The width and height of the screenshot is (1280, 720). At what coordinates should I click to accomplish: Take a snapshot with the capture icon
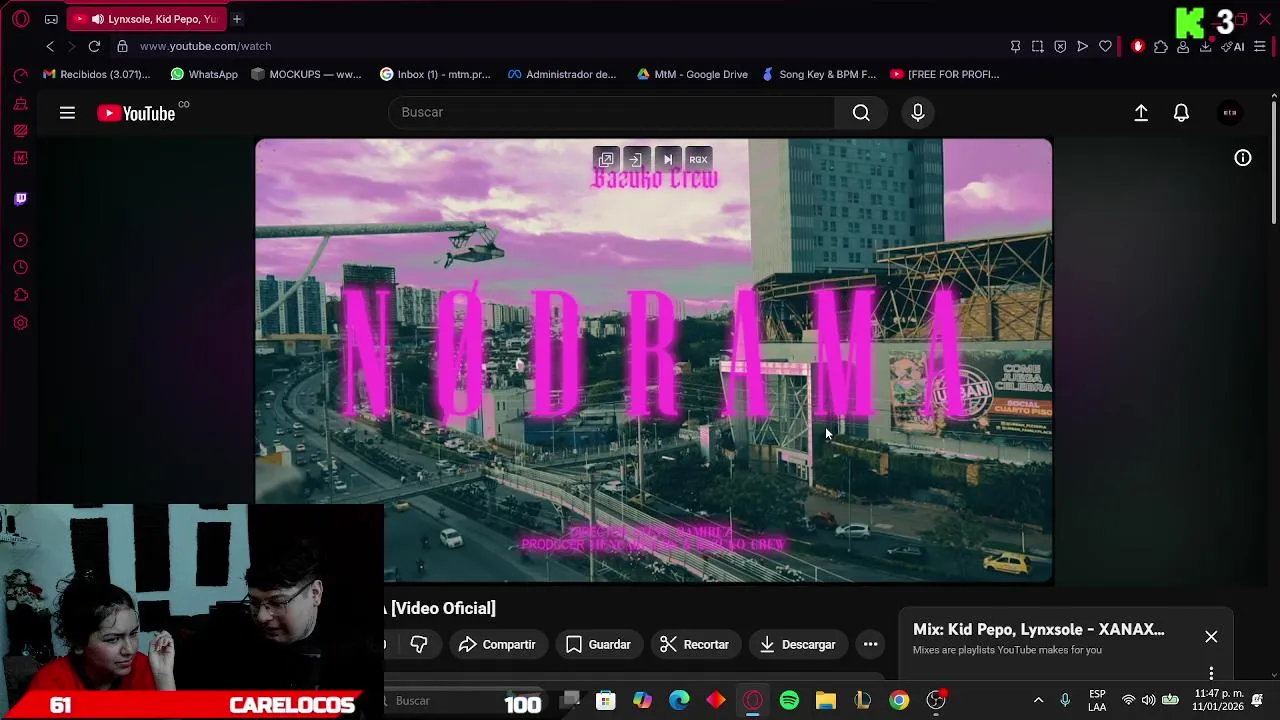coord(1038,46)
